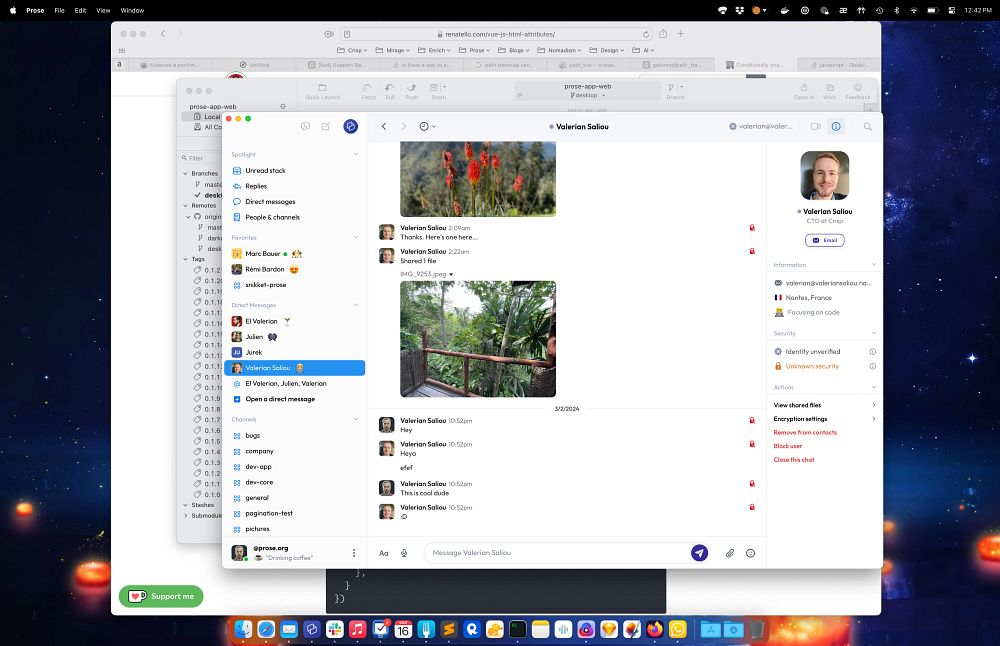Open chat with Rémi Bardon

point(294,269)
